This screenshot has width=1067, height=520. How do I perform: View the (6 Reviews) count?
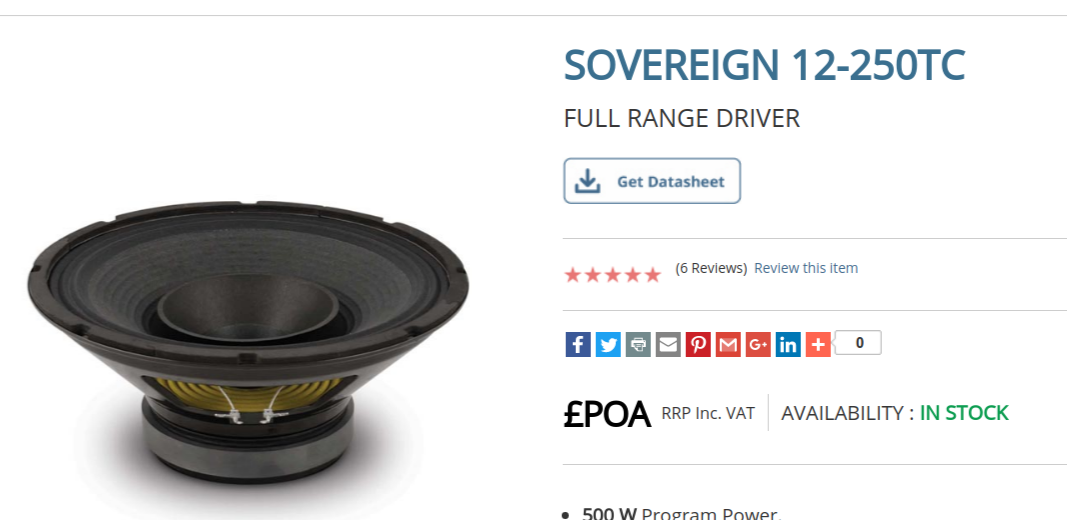coord(711,268)
